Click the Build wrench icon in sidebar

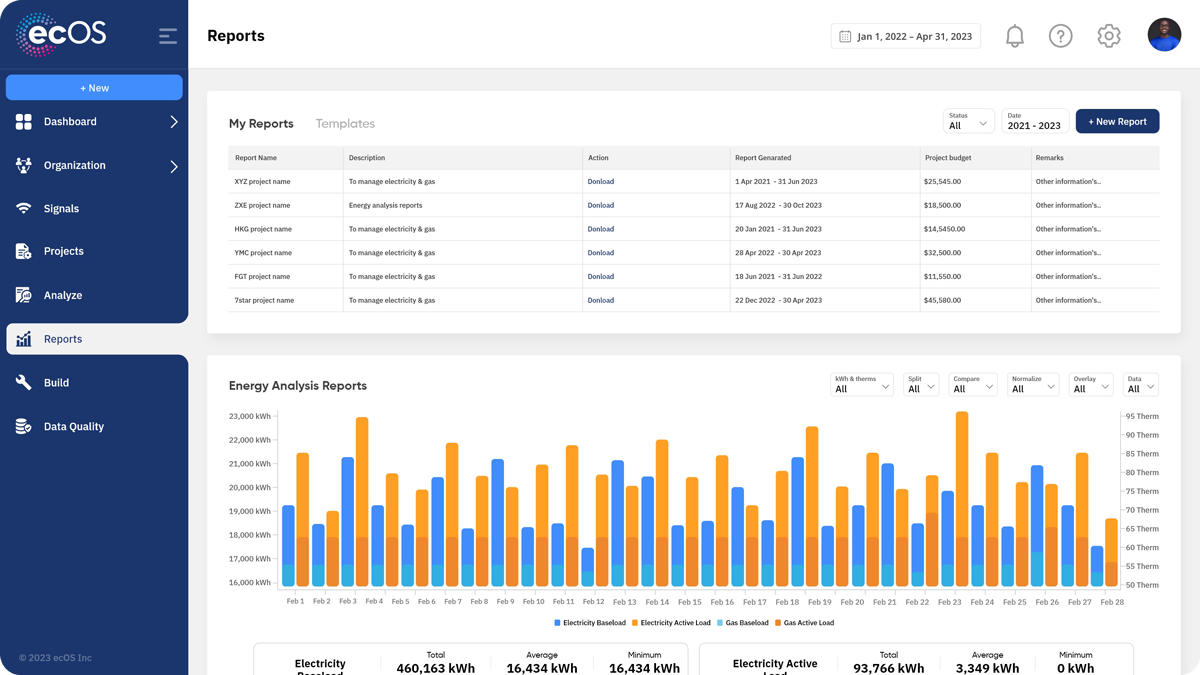(24, 382)
